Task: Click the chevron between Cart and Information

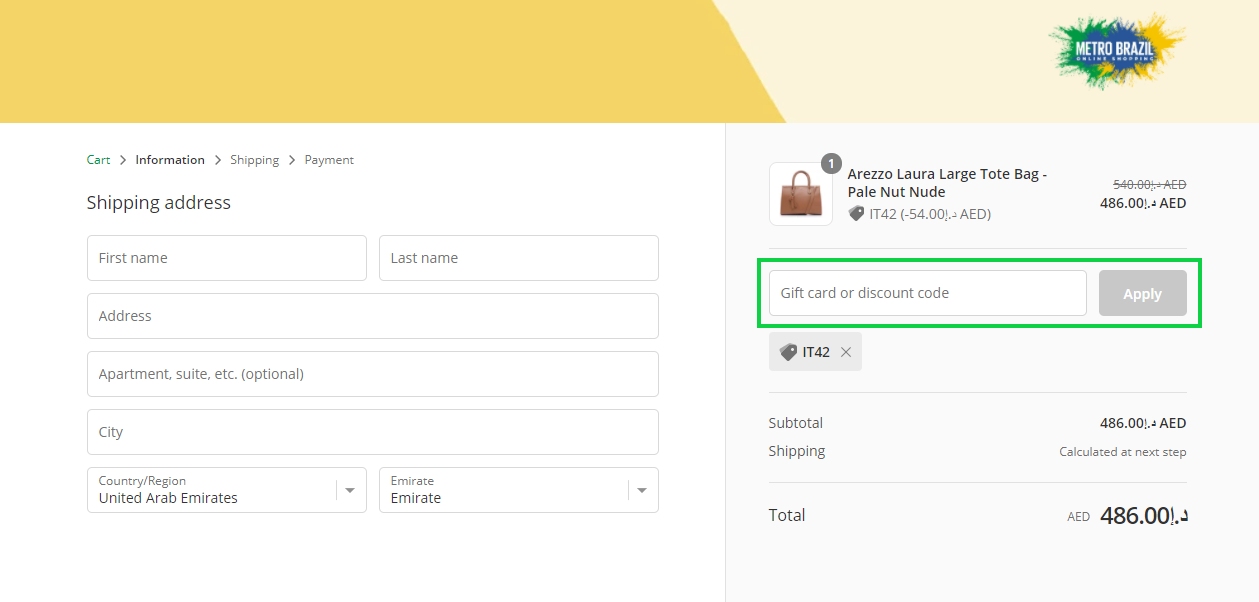Action: coord(120,159)
